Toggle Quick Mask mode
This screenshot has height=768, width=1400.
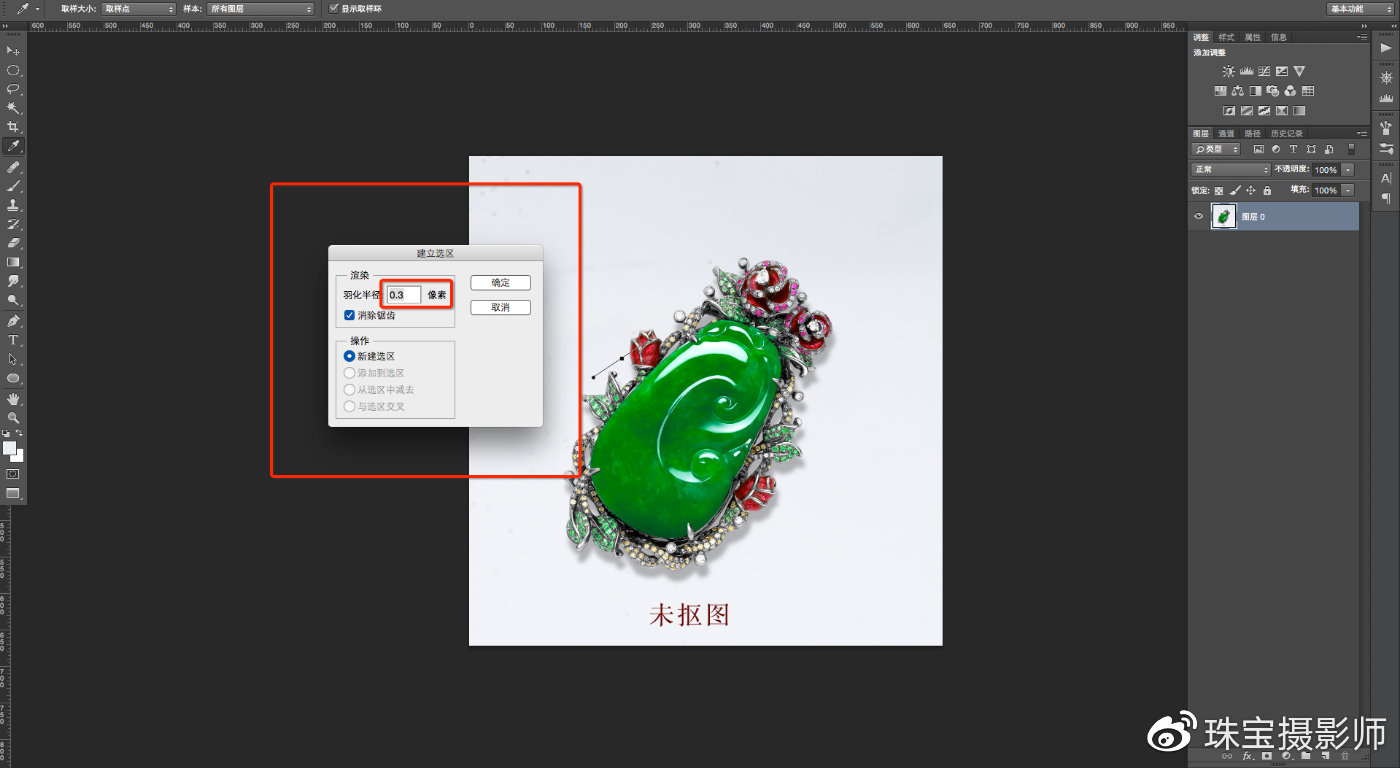click(13, 474)
